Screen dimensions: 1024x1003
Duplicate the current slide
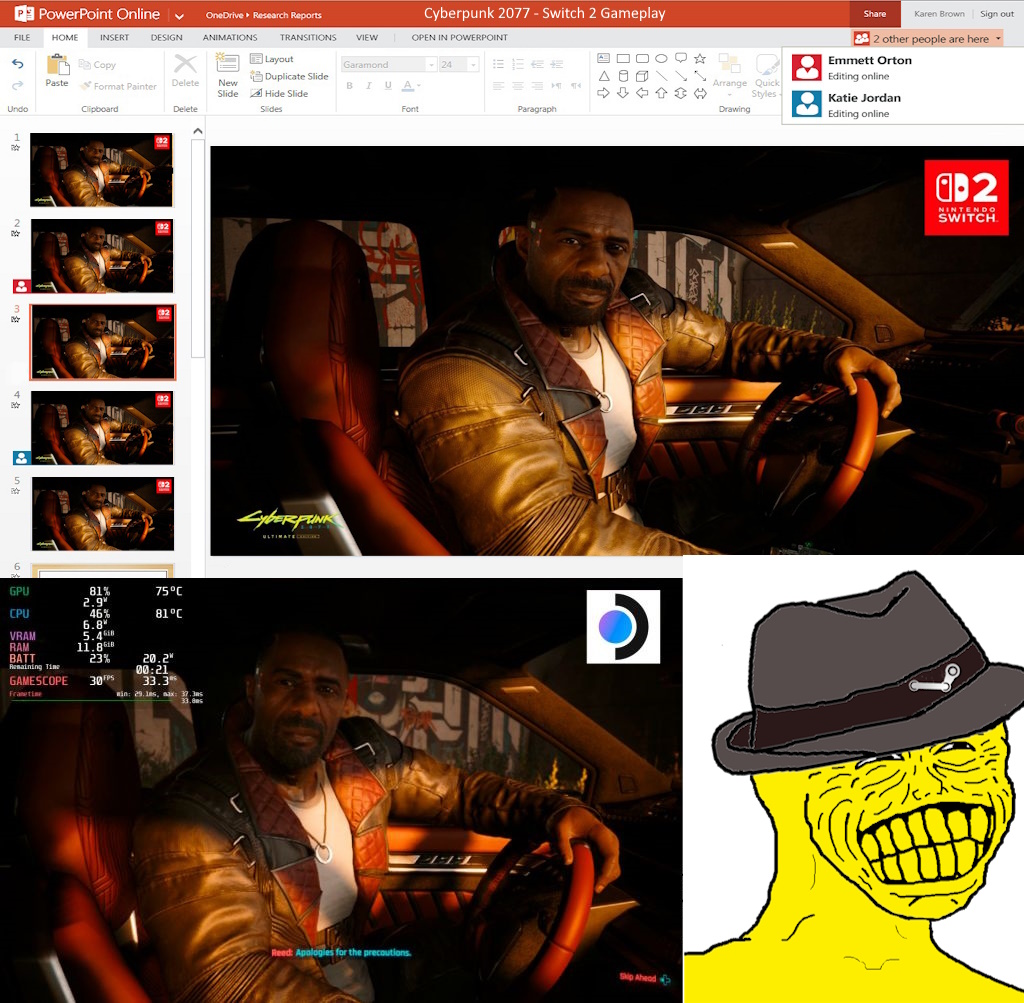pyautogui.click(x=289, y=76)
